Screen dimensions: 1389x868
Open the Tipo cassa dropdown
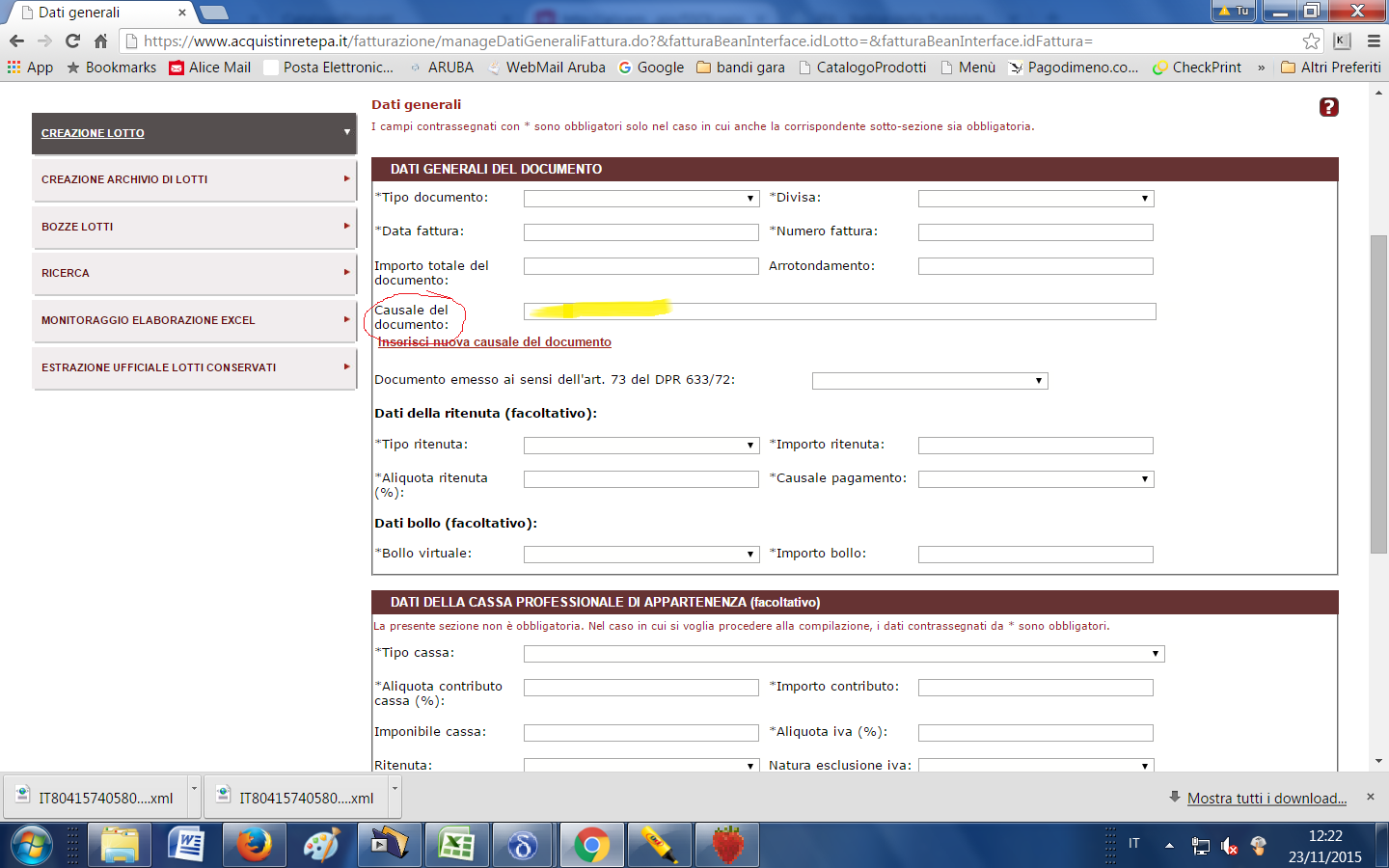click(844, 654)
